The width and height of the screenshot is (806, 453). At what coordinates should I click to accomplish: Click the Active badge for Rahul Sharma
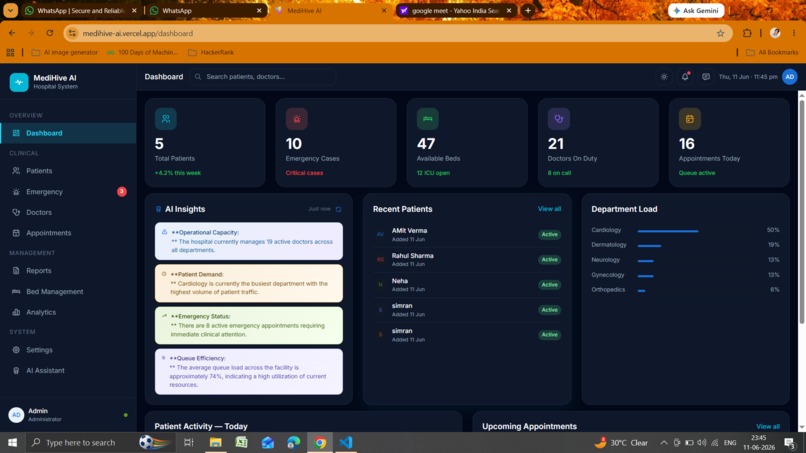point(549,260)
